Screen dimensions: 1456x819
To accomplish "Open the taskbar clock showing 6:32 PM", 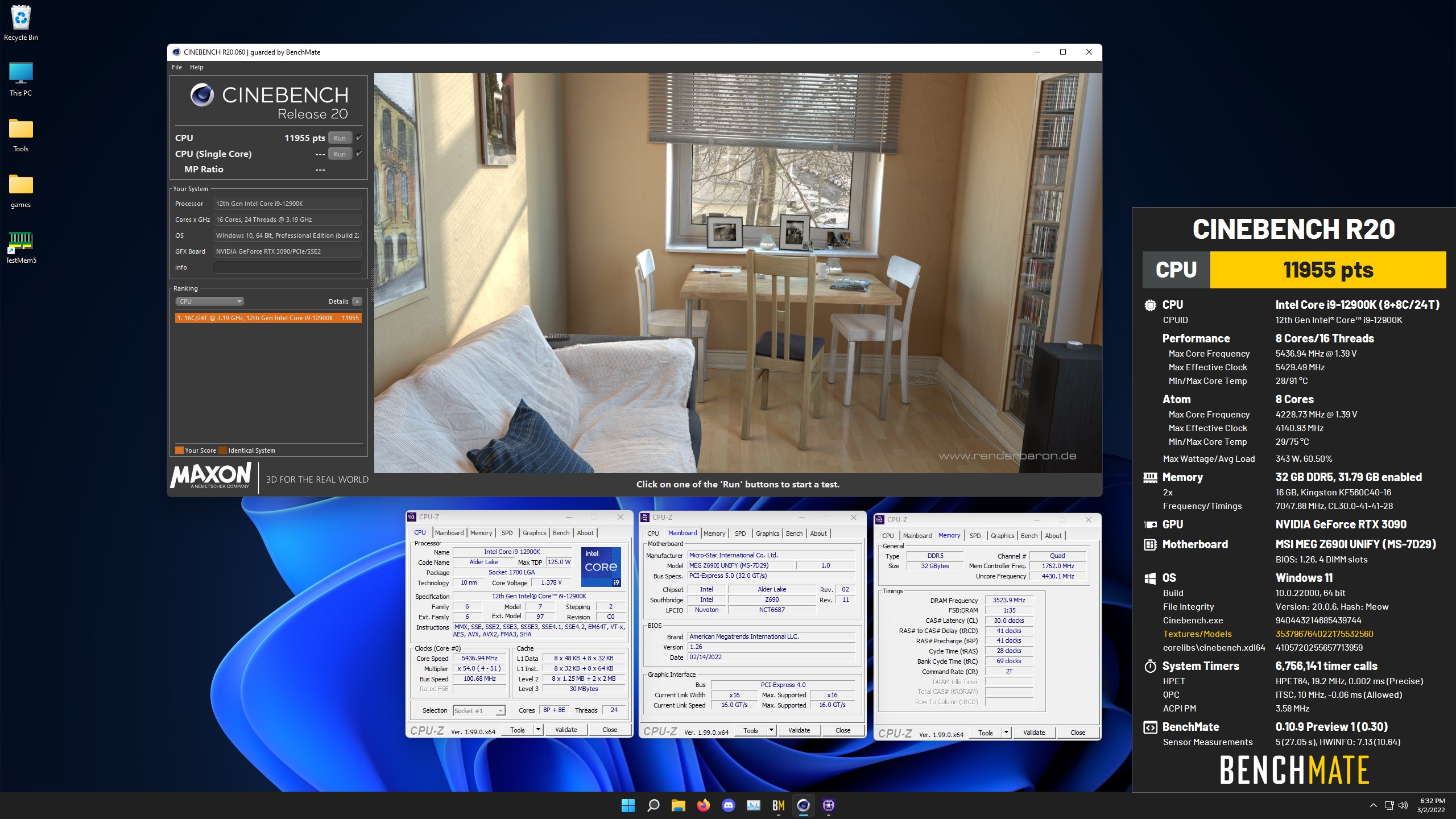I will tap(1431, 805).
